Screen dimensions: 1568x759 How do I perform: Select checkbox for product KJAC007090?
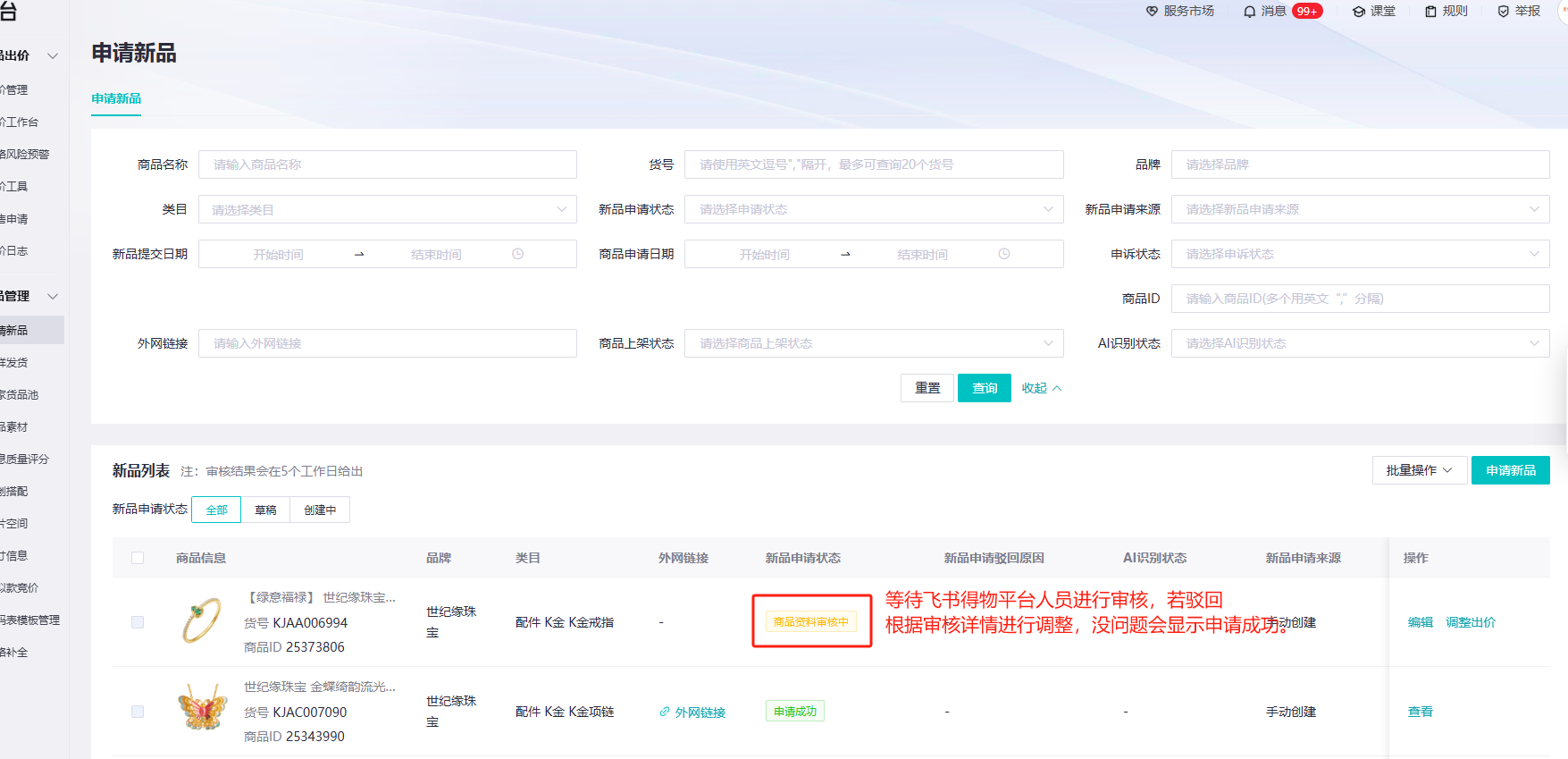click(138, 712)
